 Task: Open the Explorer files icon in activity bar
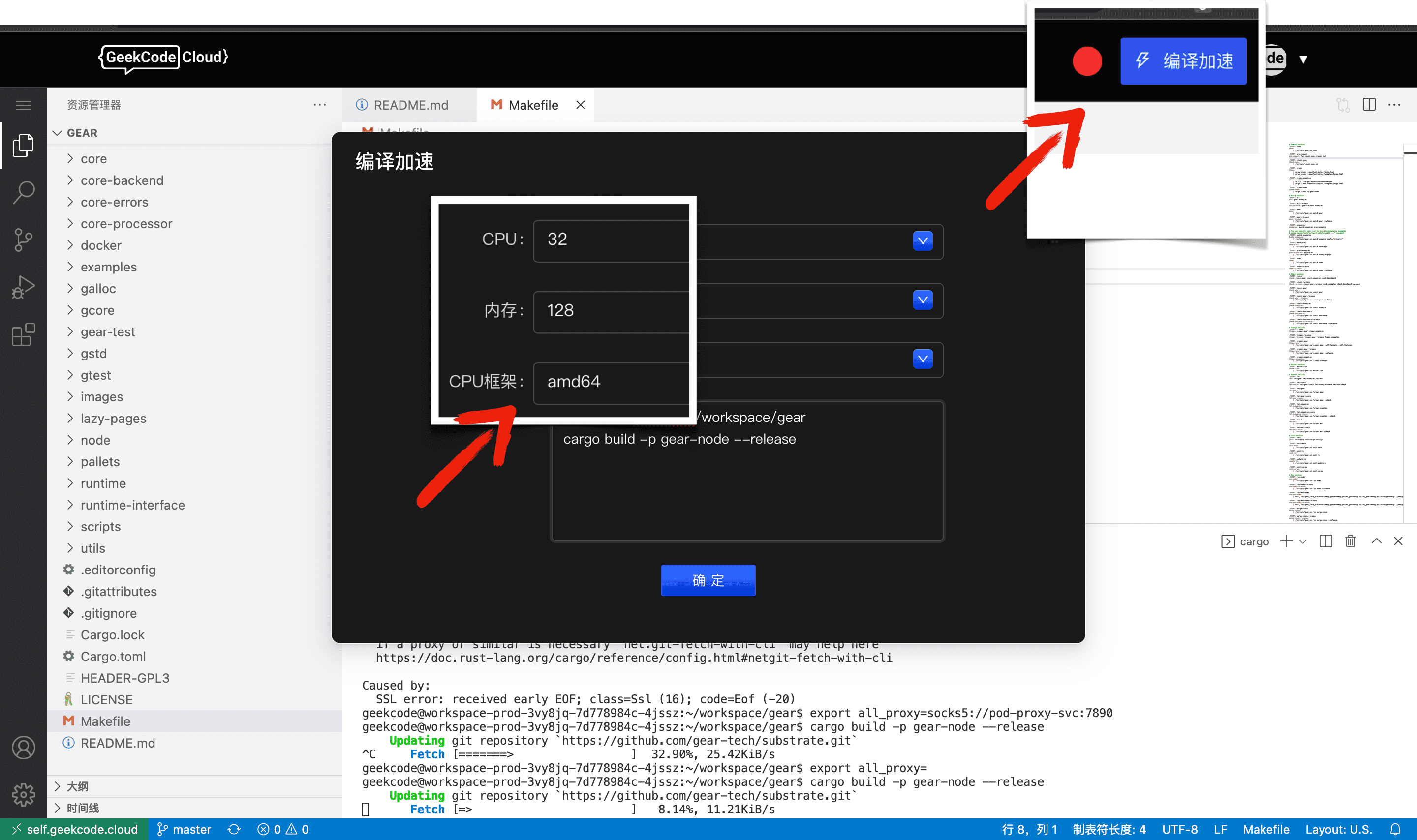tap(23, 146)
